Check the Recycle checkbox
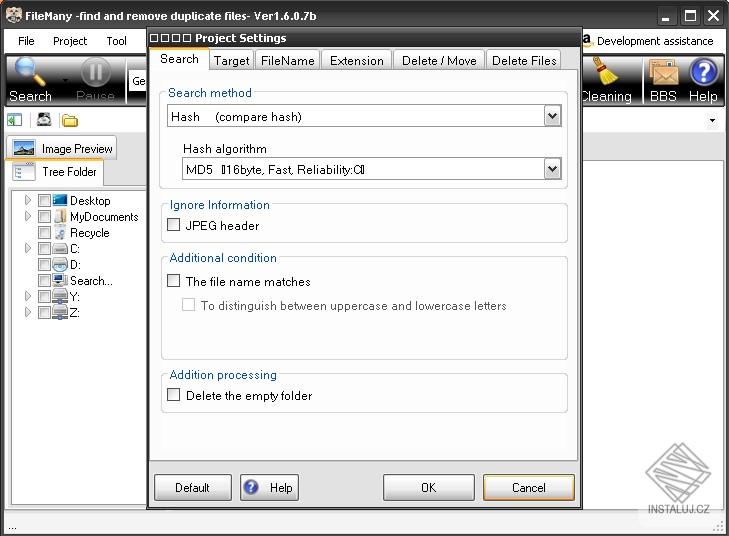 tap(44, 232)
